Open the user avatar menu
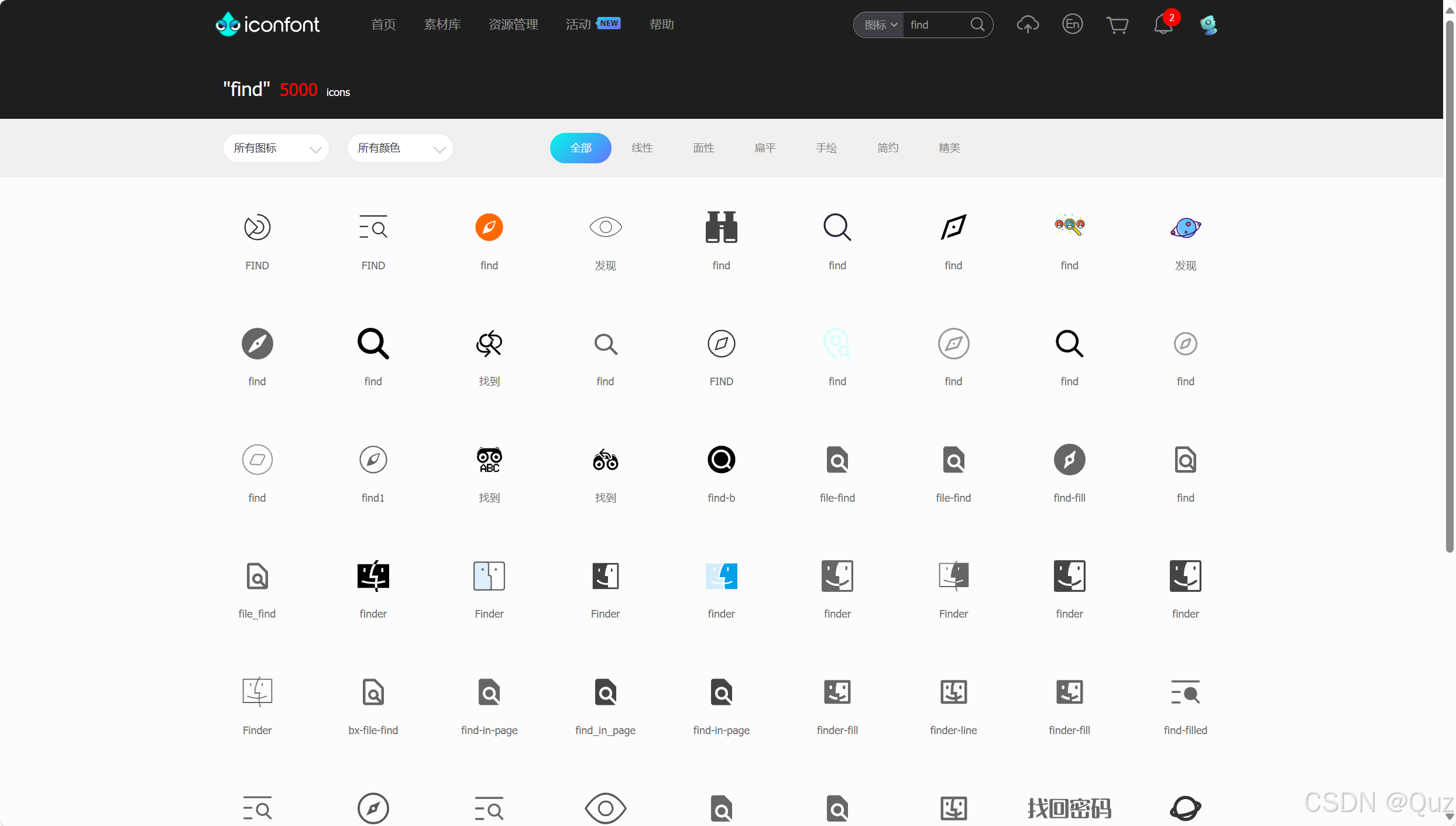Screen dimensions: 1456x826 (x=1208, y=25)
